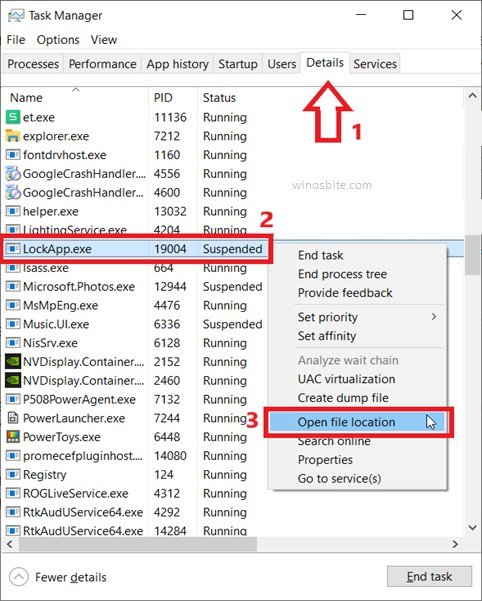Select the PowerToys.exe row name
The width and height of the screenshot is (482, 601).
tap(61, 437)
